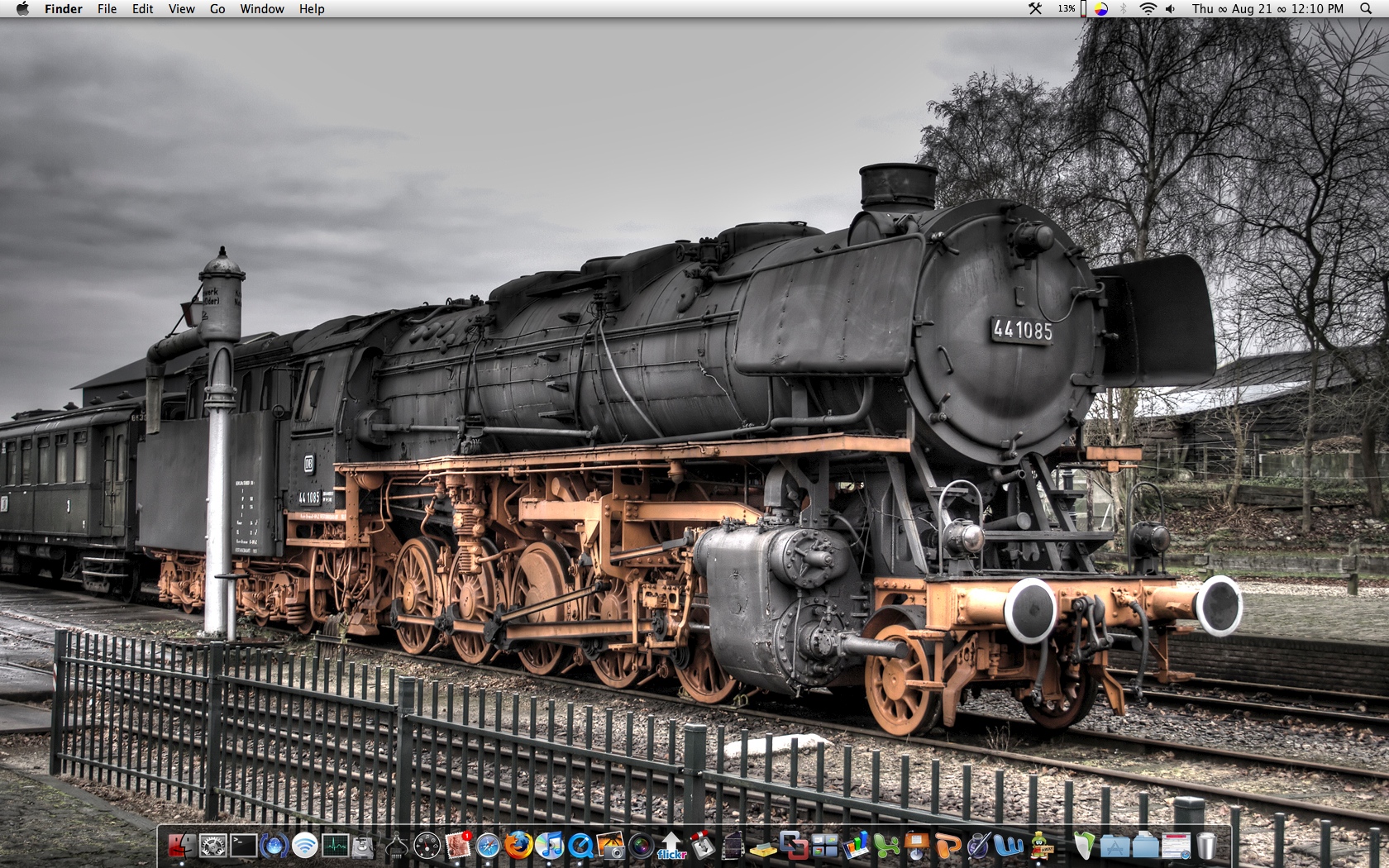Viewport: 1389px width, 868px height.
Task: Open the Apple menu
Action: (22, 9)
